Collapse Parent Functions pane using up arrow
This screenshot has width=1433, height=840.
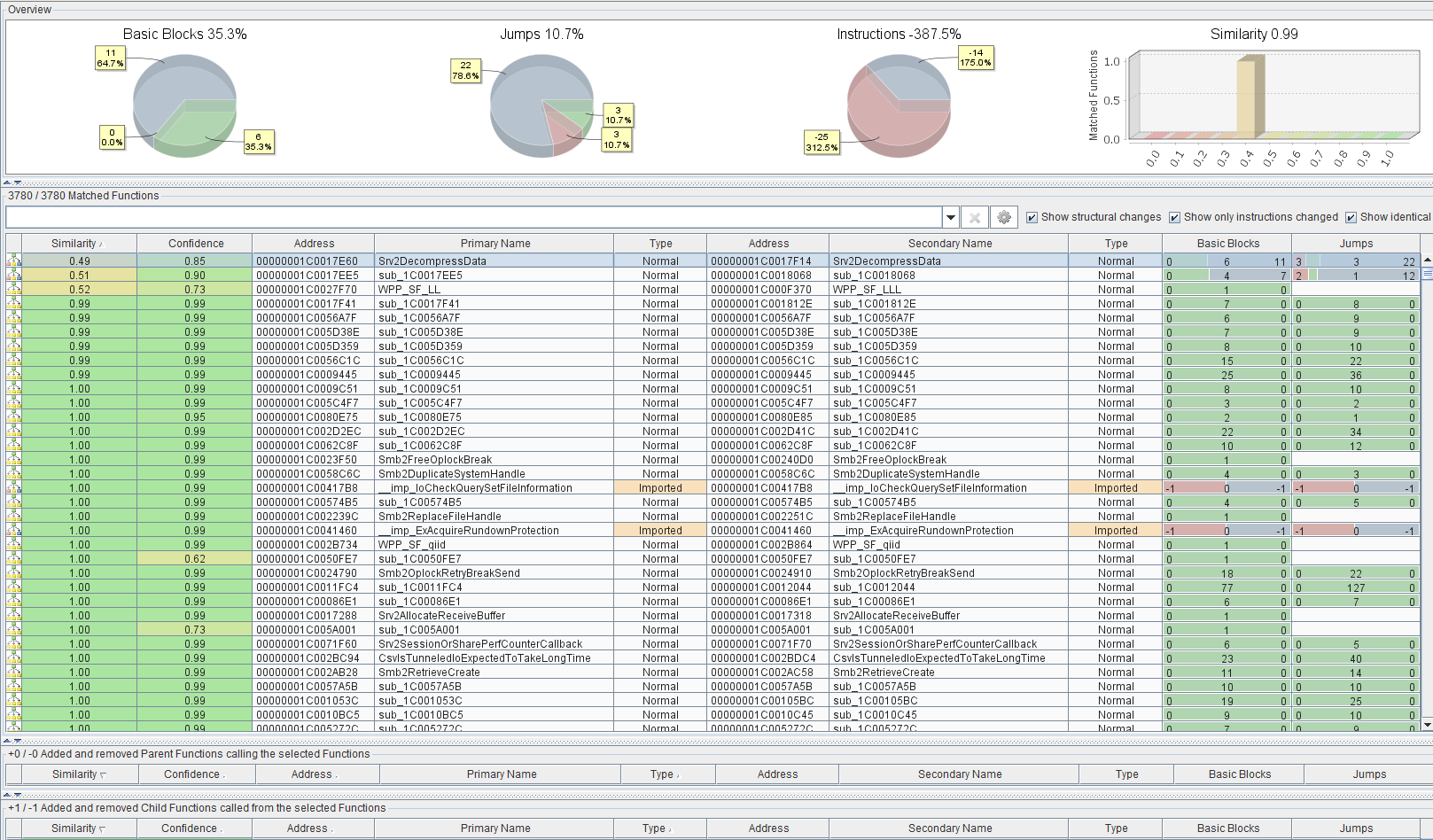click(x=7, y=795)
